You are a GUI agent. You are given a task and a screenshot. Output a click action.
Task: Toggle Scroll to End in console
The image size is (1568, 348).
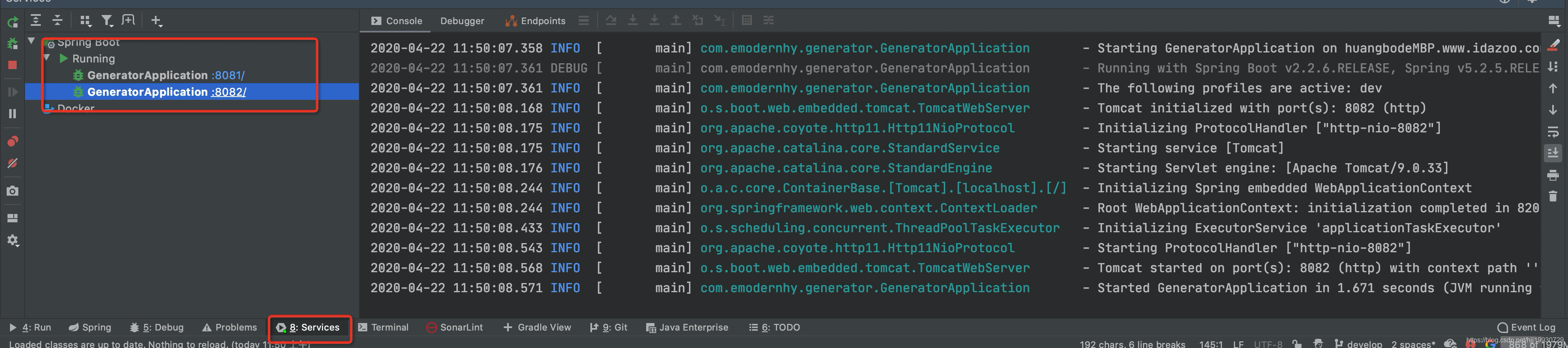(1553, 153)
